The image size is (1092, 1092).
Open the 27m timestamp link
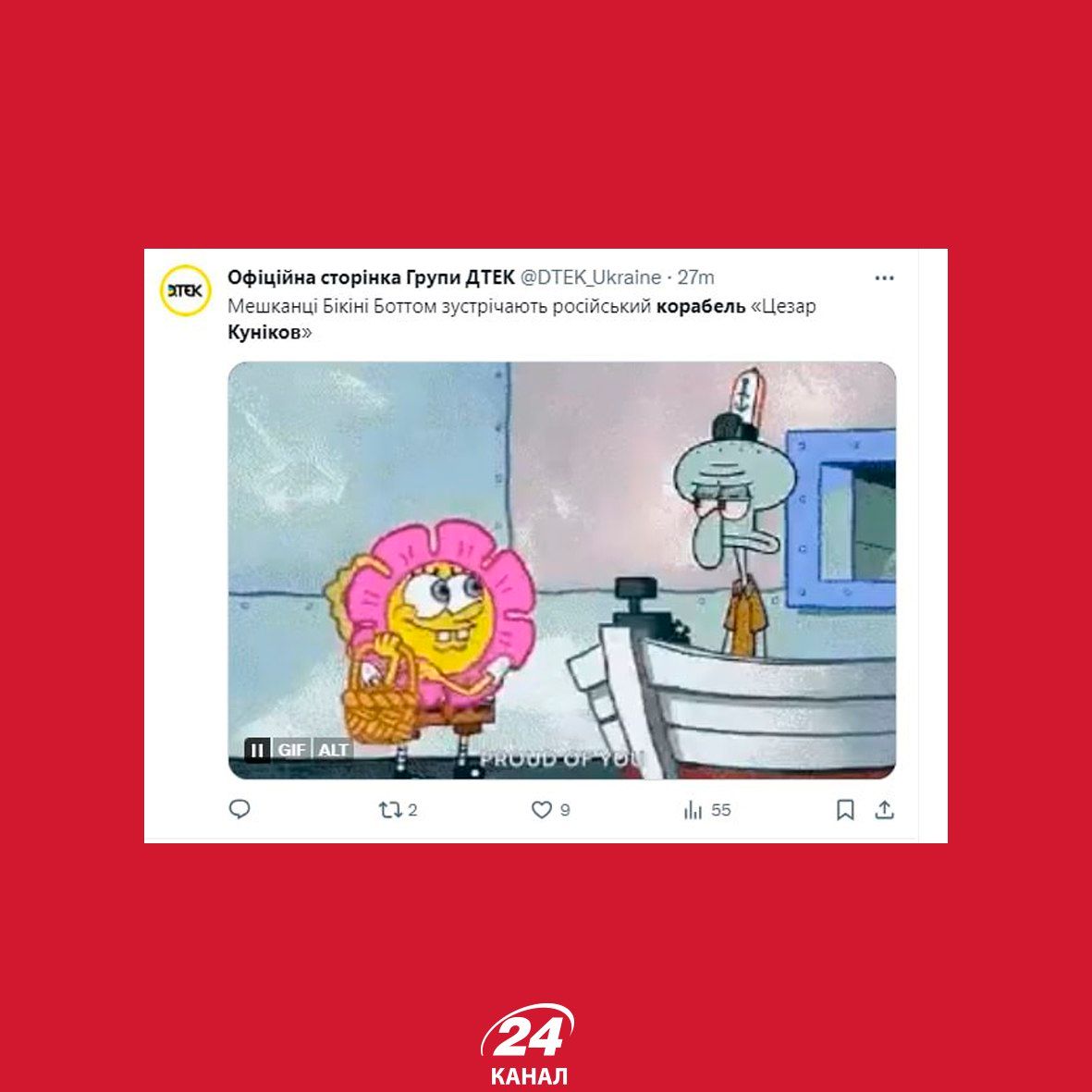[695, 277]
